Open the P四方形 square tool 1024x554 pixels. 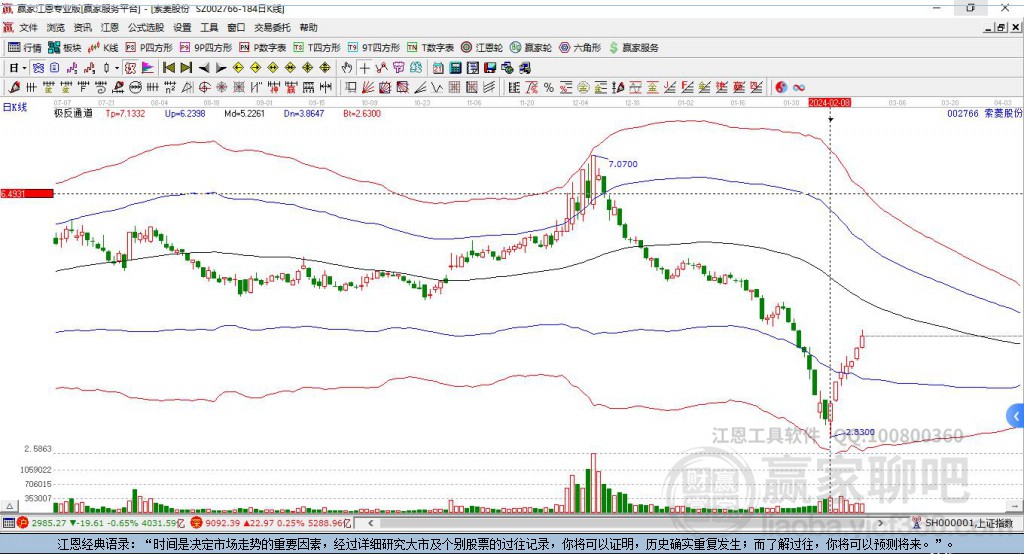(x=149, y=48)
